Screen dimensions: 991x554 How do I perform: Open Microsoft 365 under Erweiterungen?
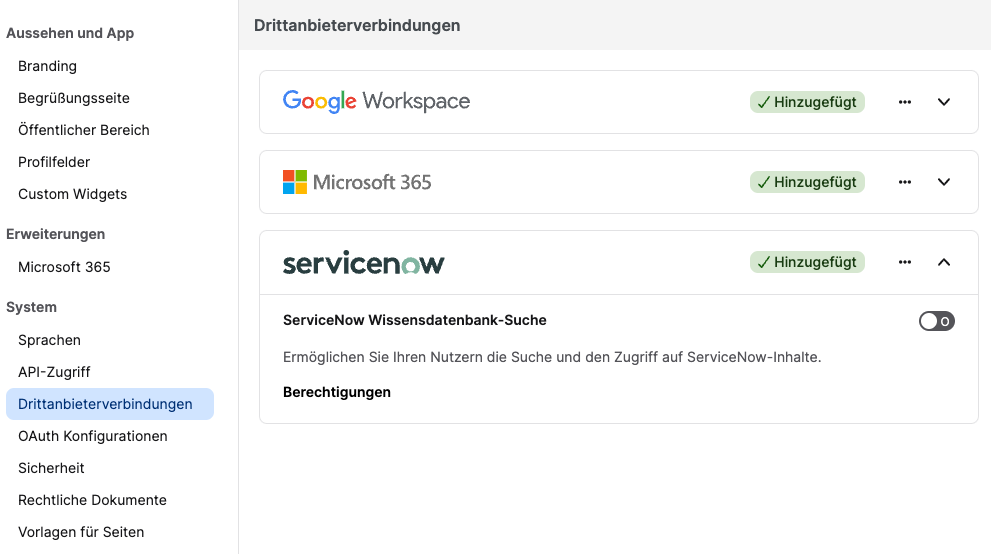pyautogui.click(x=64, y=267)
